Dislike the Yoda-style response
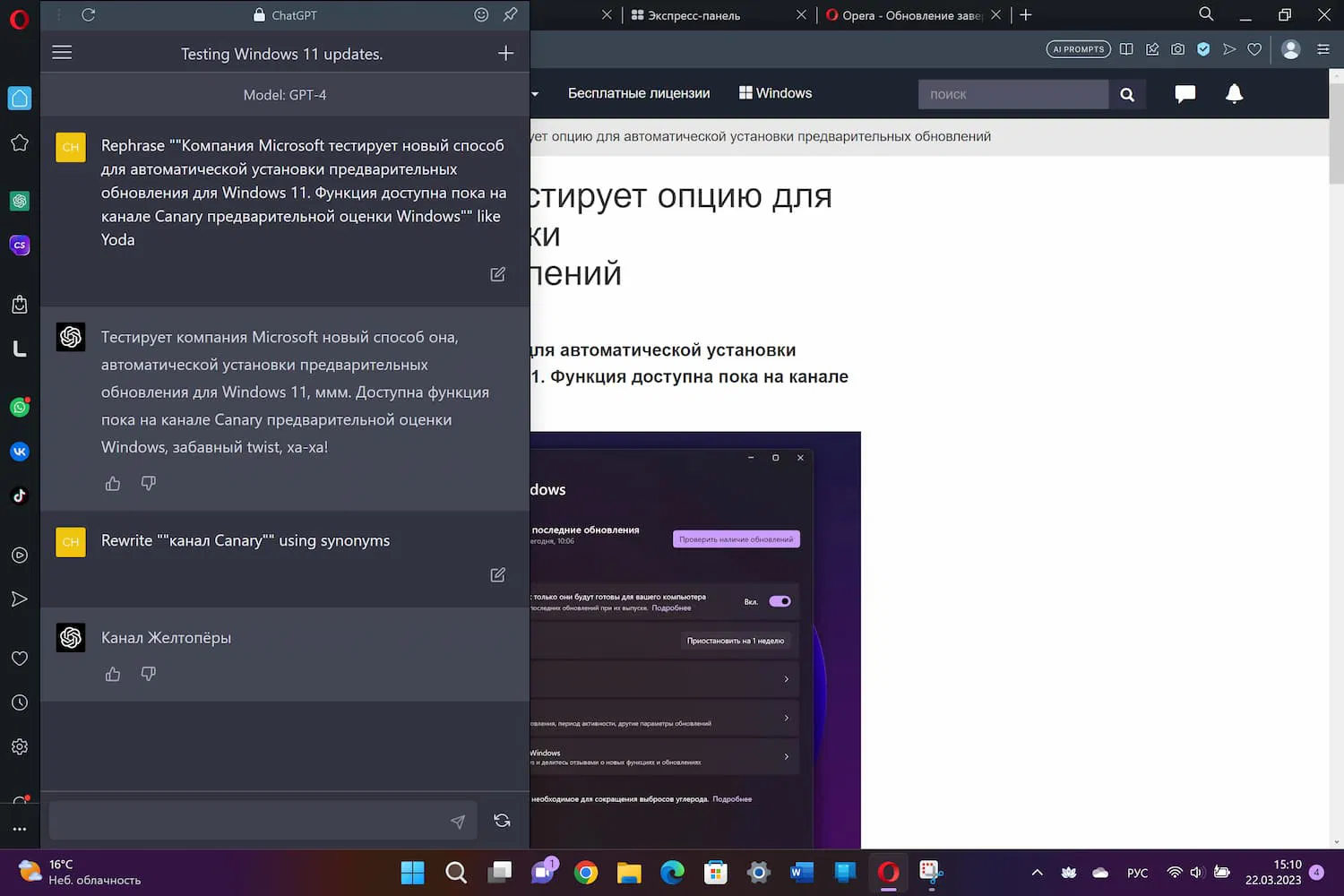The width and height of the screenshot is (1344, 896). 149,484
